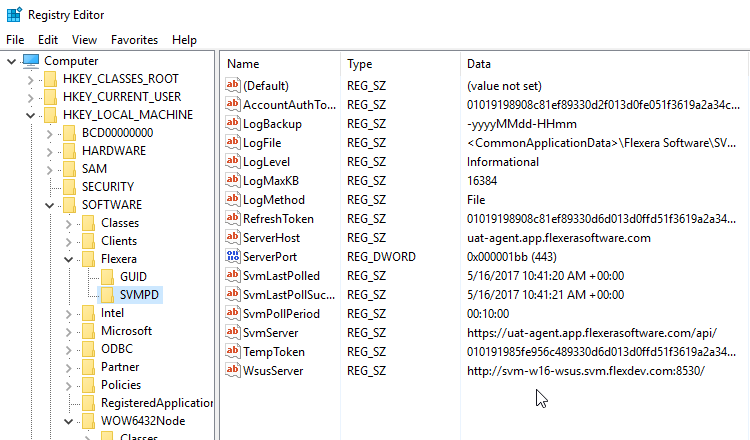Expand the Microsoft key
Screen dimensions: 750x440
[x=68, y=332]
